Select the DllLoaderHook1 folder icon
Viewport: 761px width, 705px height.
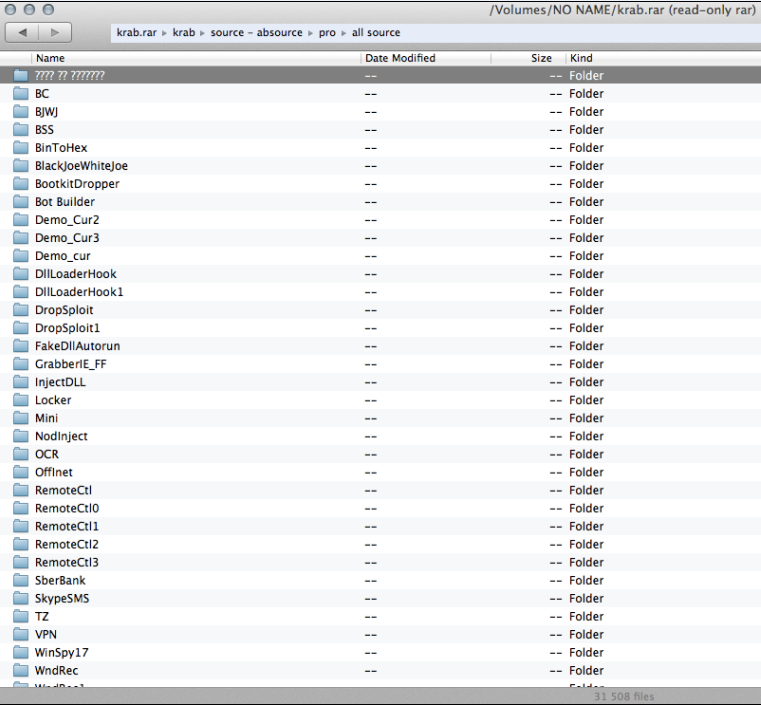20,292
